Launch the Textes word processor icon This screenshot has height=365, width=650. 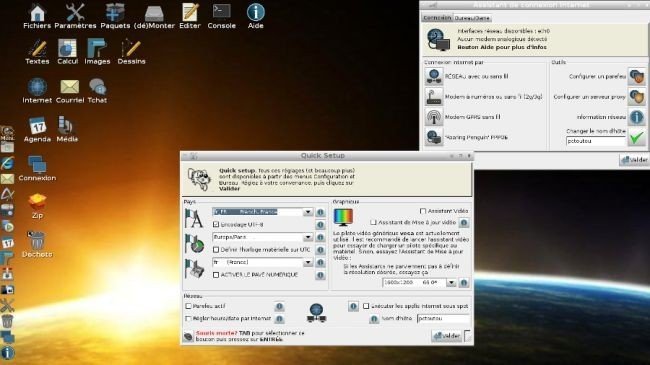(x=37, y=51)
